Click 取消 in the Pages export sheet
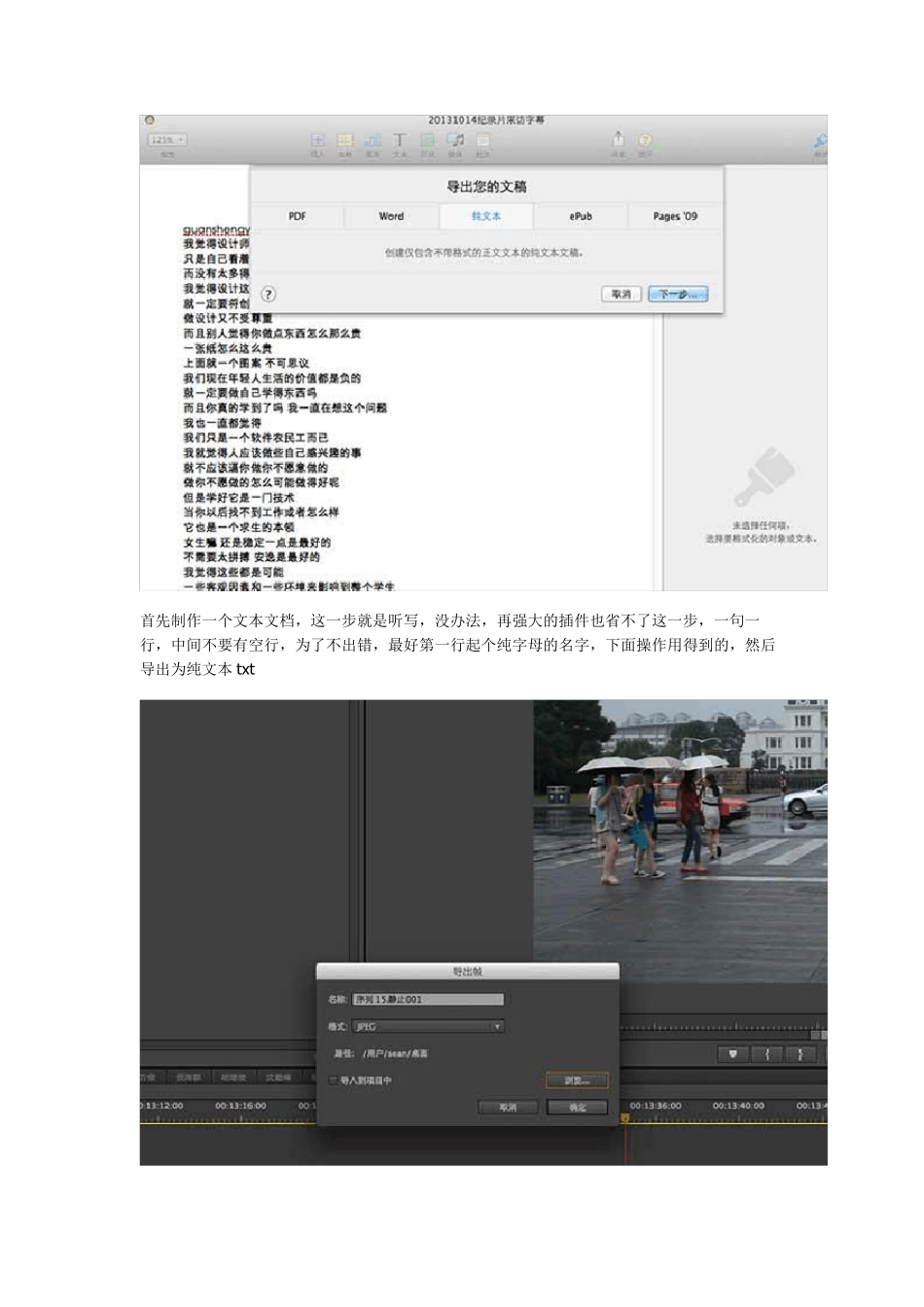Viewport: 924px width, 1307px height. 621,294
